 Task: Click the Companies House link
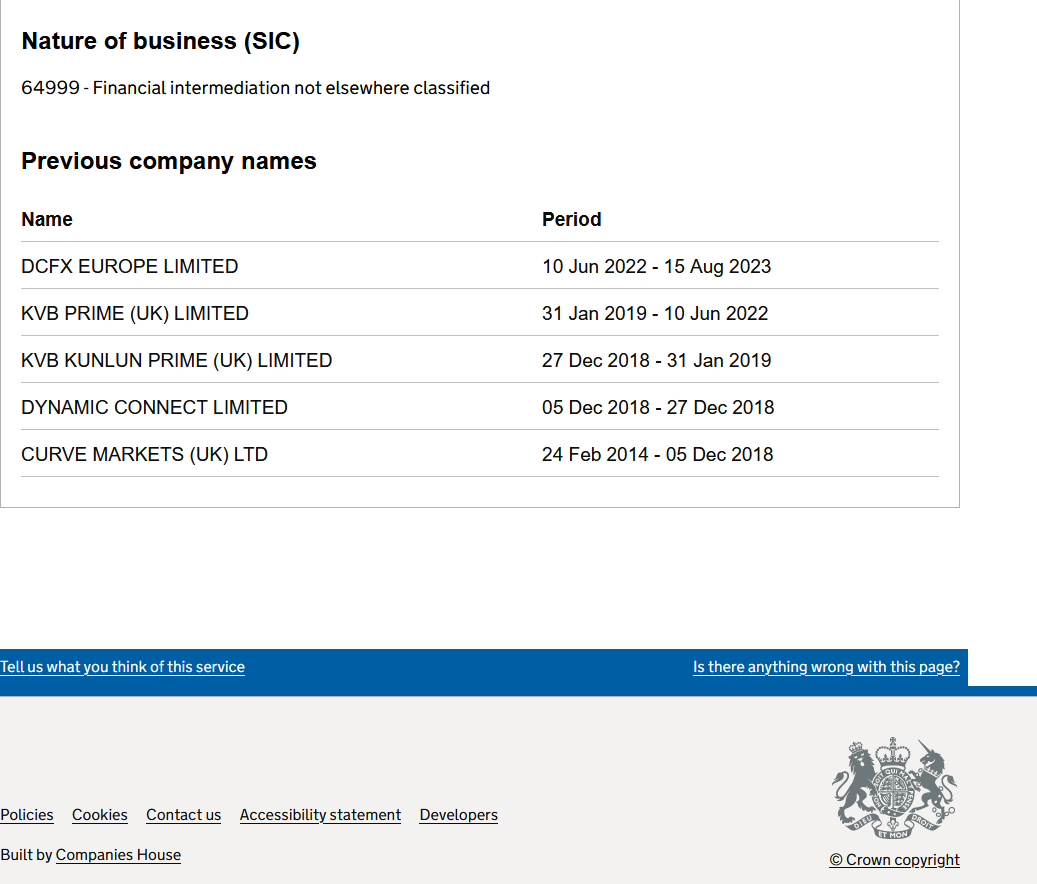[x=118, y=855]
